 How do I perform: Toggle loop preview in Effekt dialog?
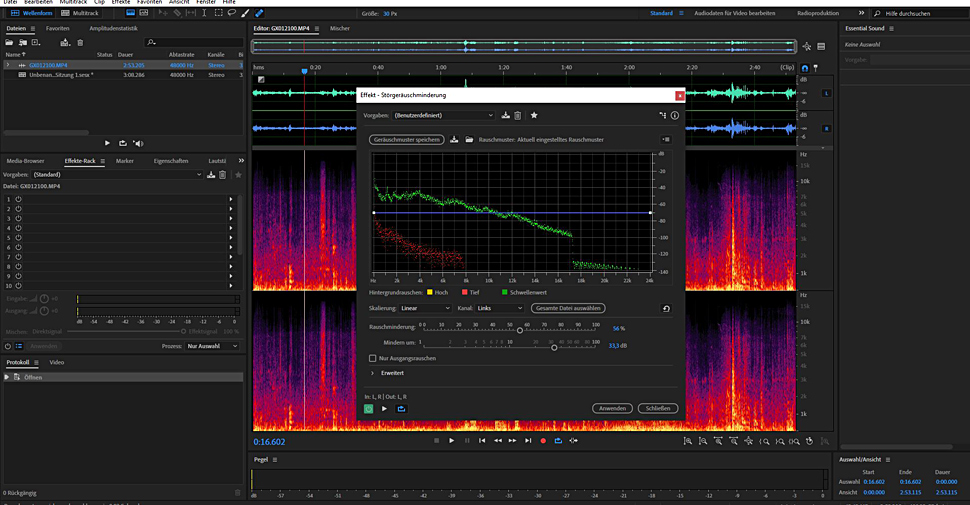click(x=401, y=408)
